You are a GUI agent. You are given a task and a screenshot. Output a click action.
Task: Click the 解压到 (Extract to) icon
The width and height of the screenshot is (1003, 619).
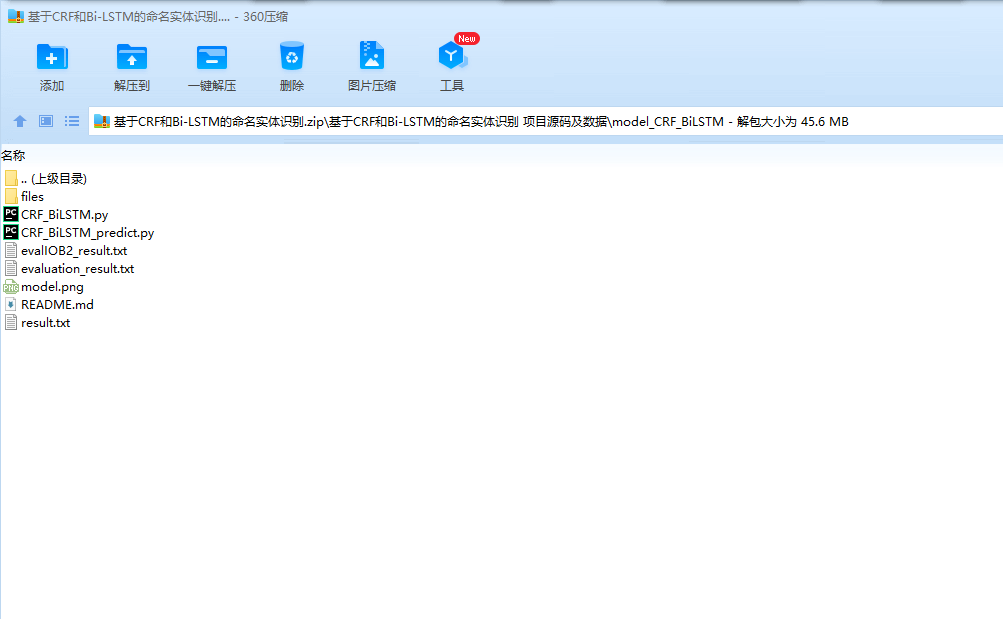[132, 57]
